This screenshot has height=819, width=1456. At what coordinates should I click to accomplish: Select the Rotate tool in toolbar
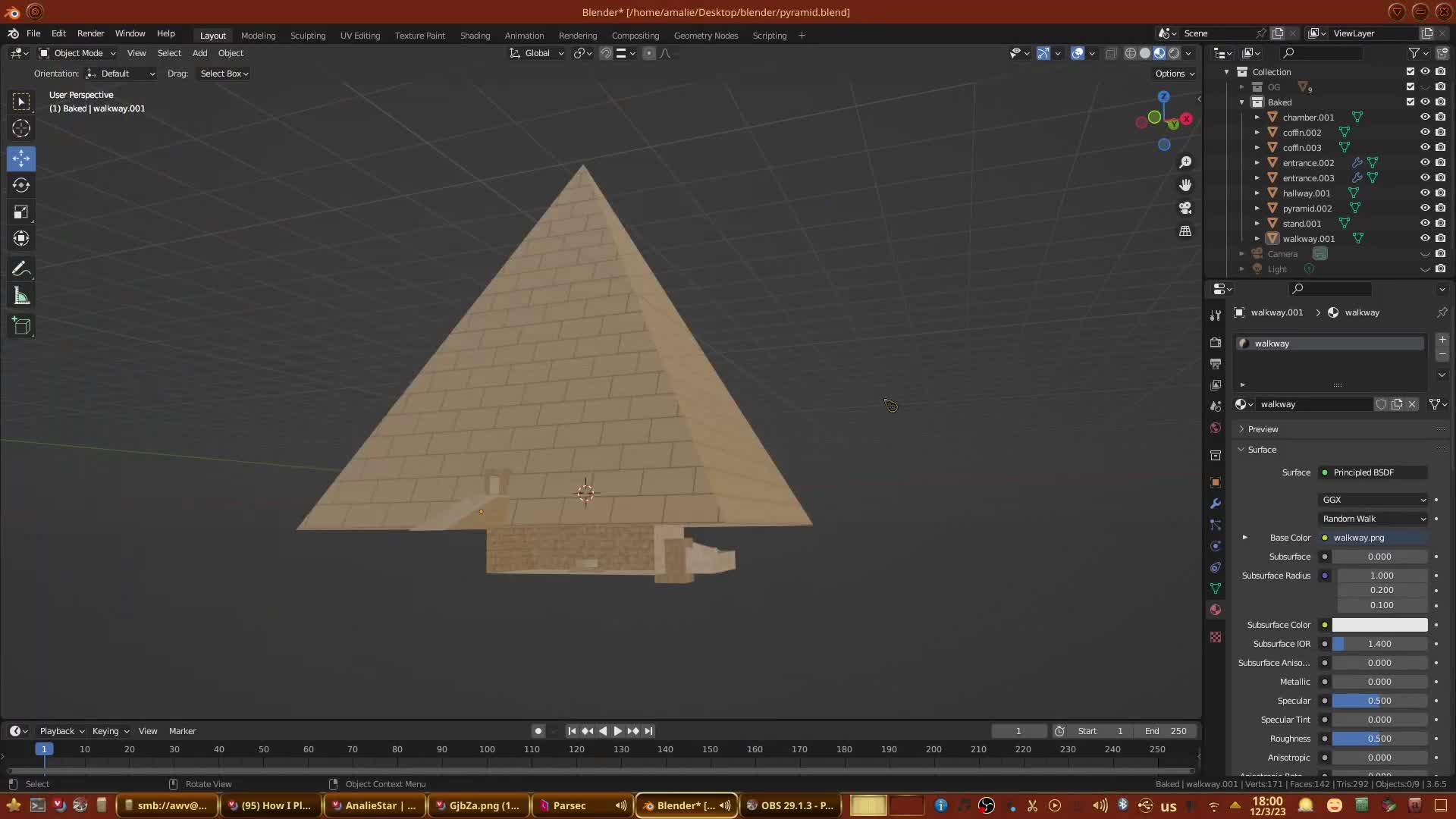(21, 185)
